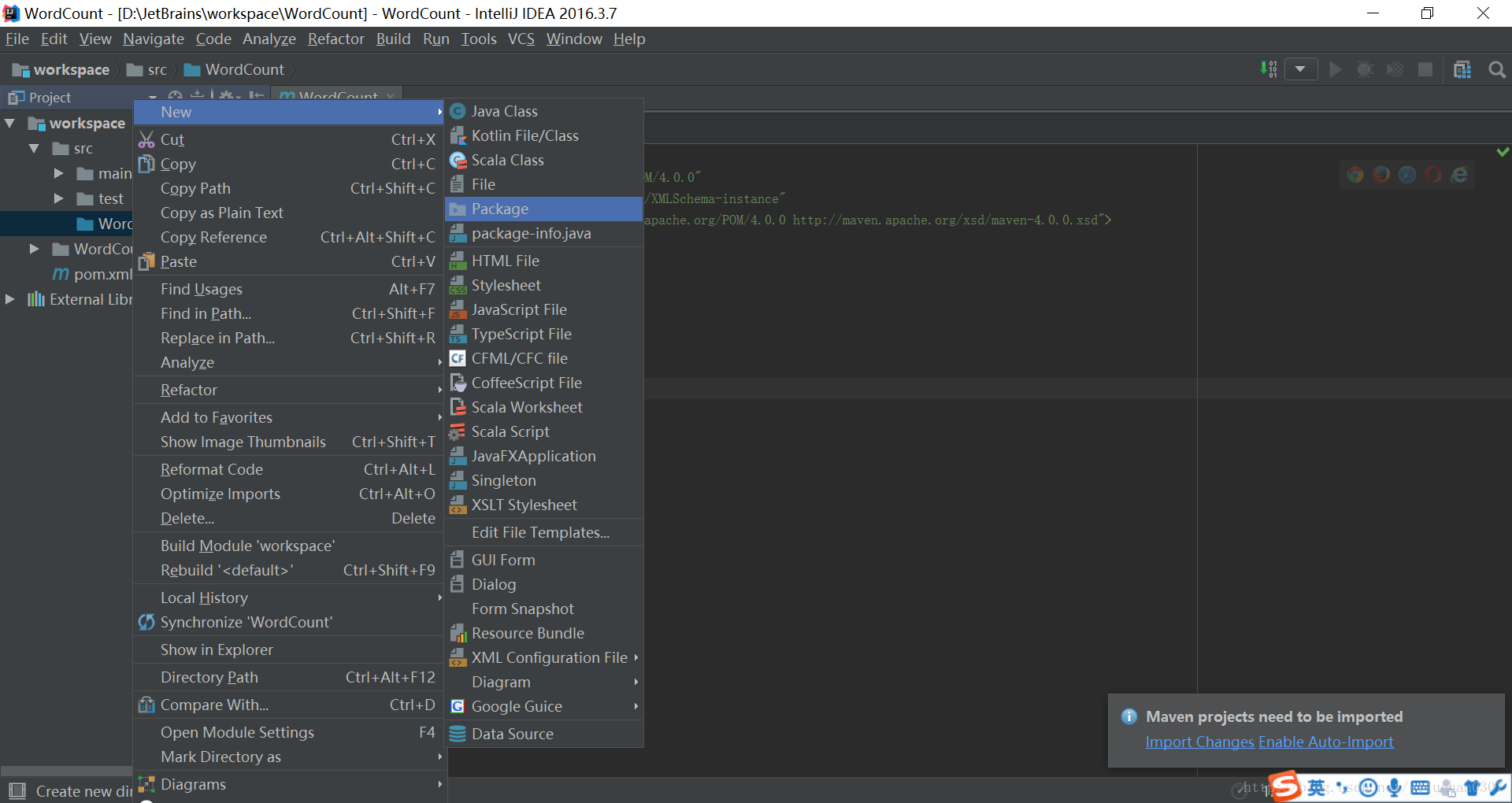Open the Project tool window tab
The height and width of the screenshot is (803, 1512).
[x=40, y=98]
